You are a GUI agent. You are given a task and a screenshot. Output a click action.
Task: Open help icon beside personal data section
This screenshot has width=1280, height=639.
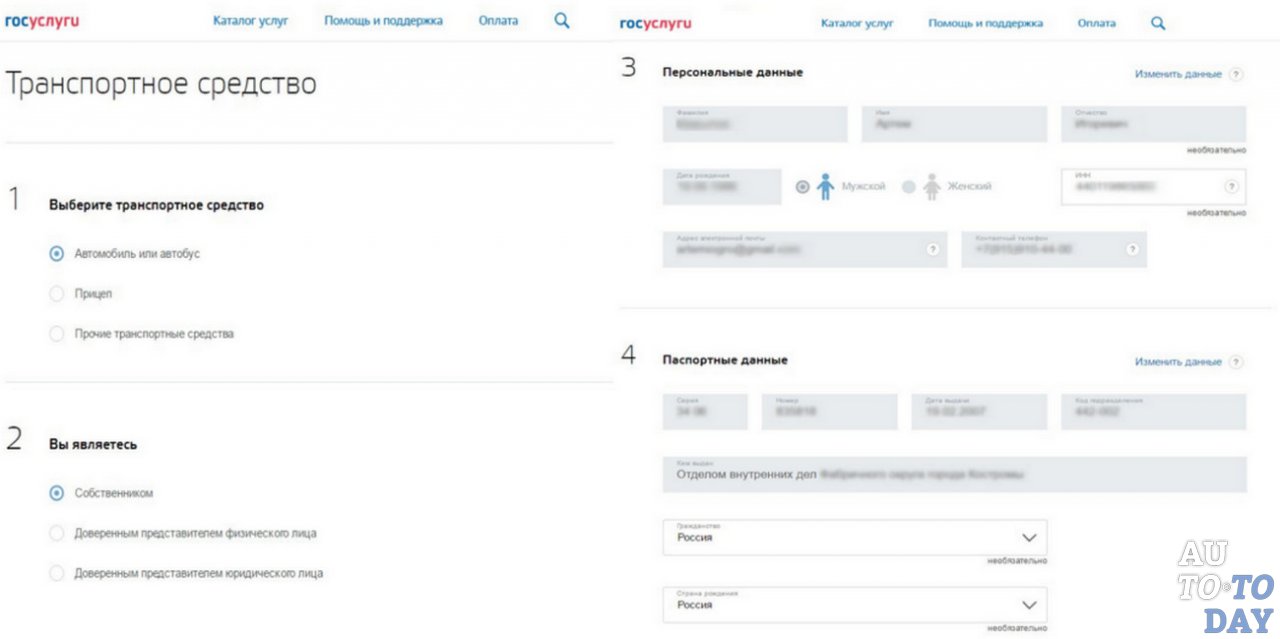pyautogui.click(x=1236, y=75)
